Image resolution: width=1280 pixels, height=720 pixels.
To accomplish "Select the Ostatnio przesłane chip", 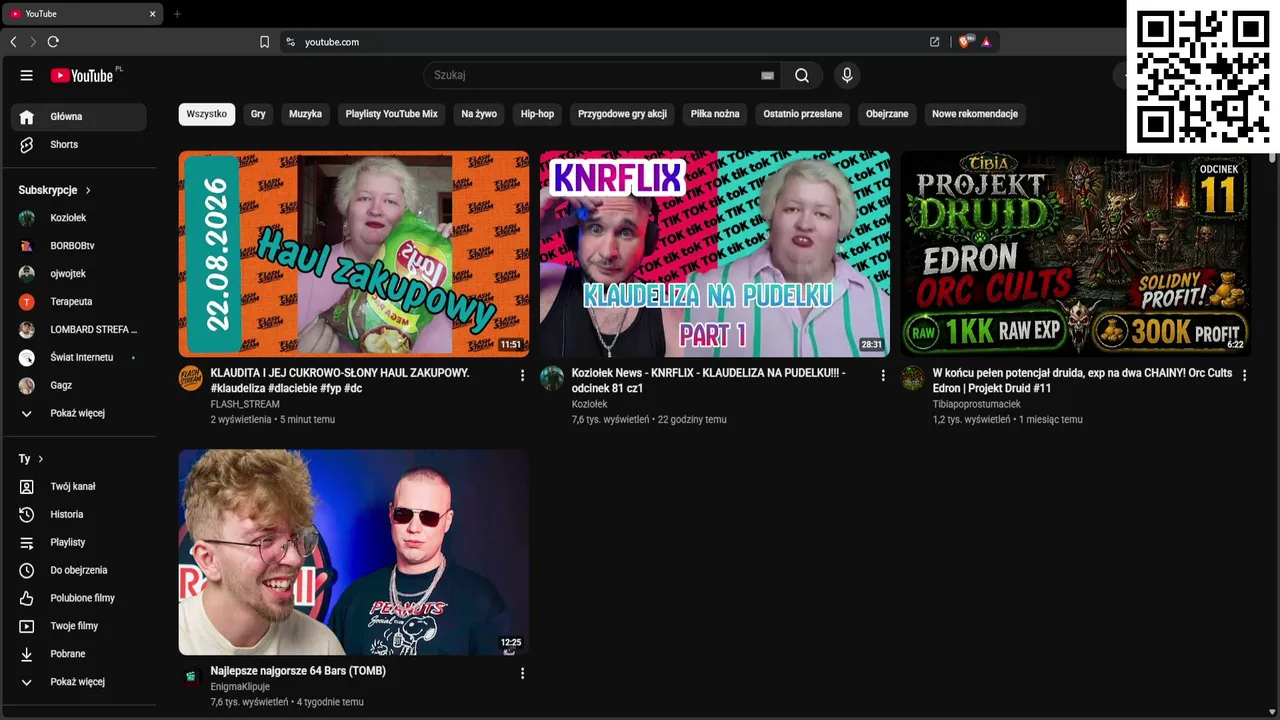I will (x=803, y=114).
